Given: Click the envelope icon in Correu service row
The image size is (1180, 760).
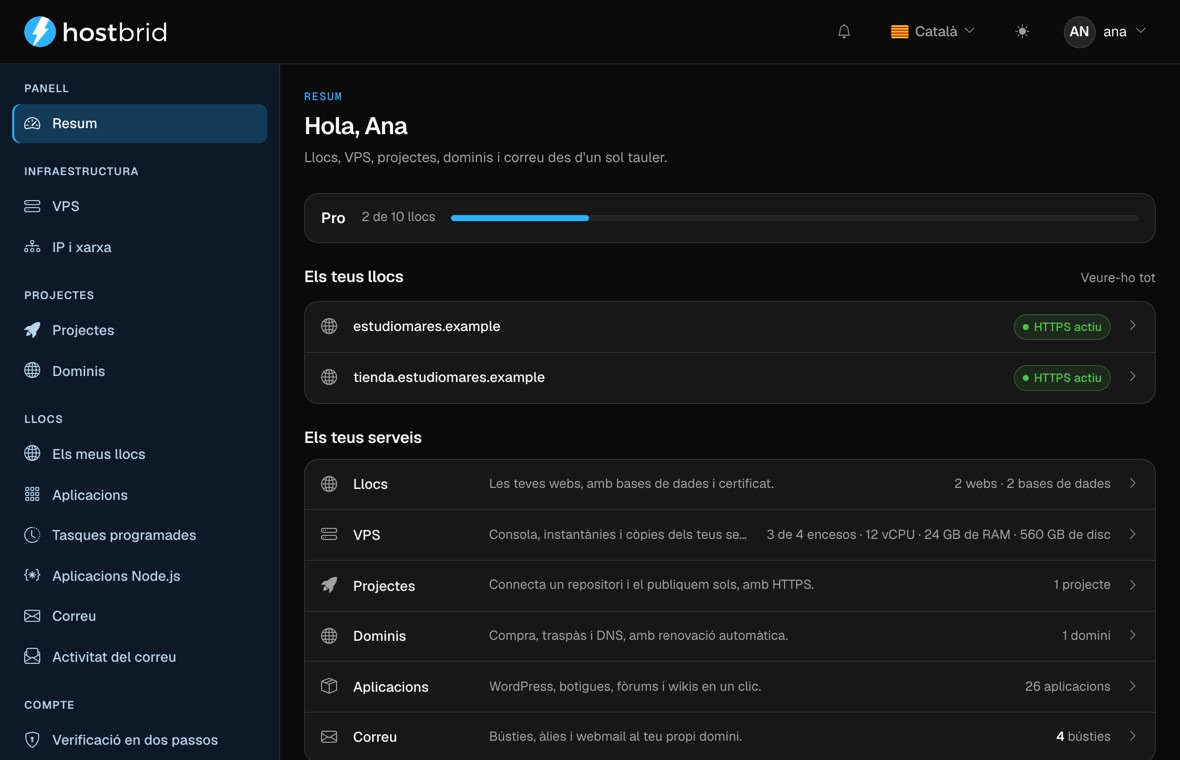Looking at the screenshot, I should [329, 737].
